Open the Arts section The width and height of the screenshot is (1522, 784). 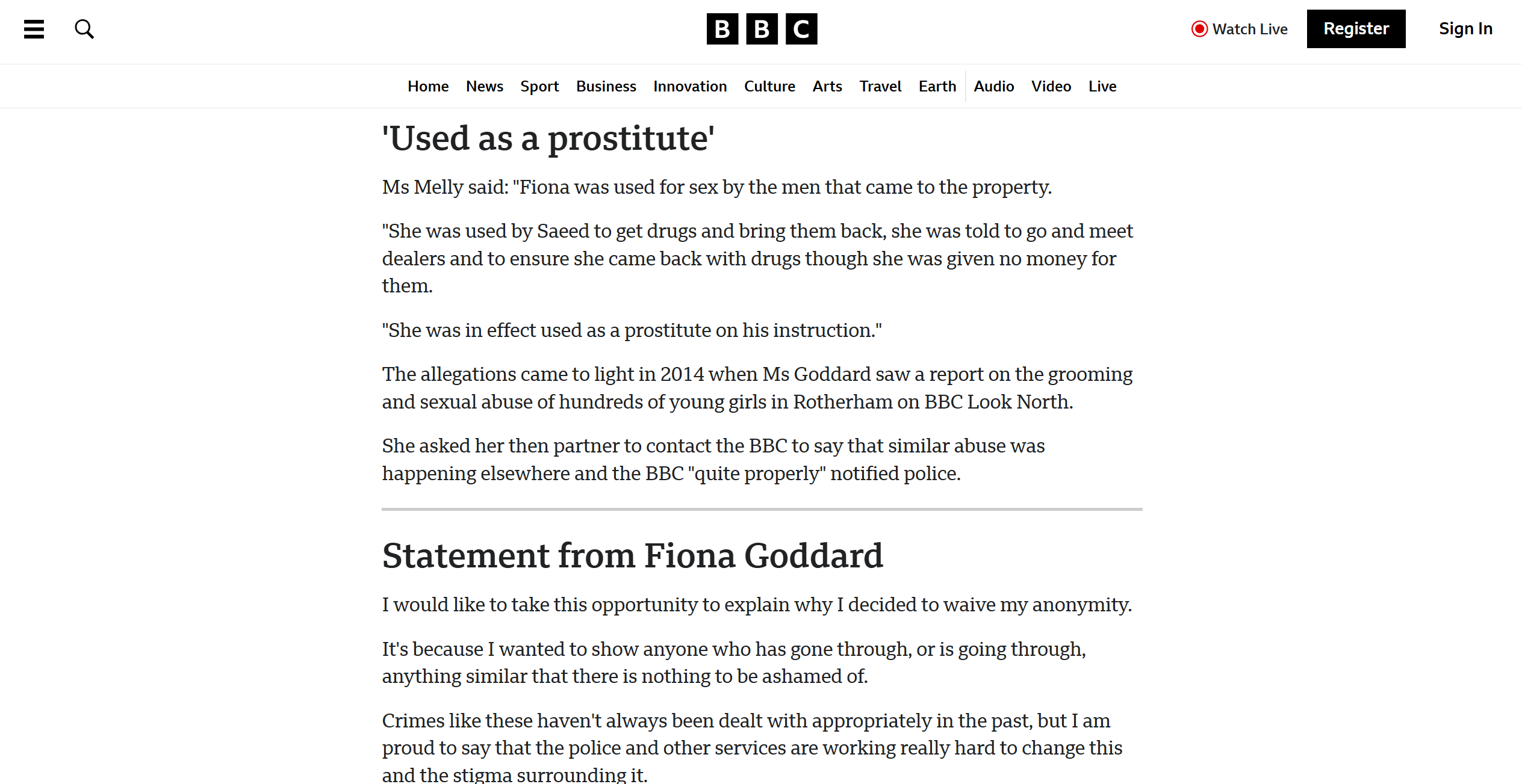pos(827,87)
